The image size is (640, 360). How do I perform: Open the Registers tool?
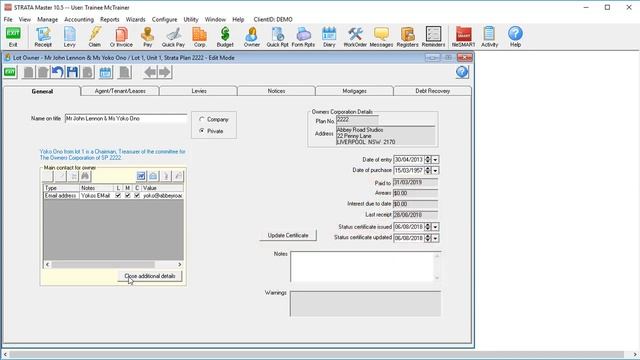(407, 37)
